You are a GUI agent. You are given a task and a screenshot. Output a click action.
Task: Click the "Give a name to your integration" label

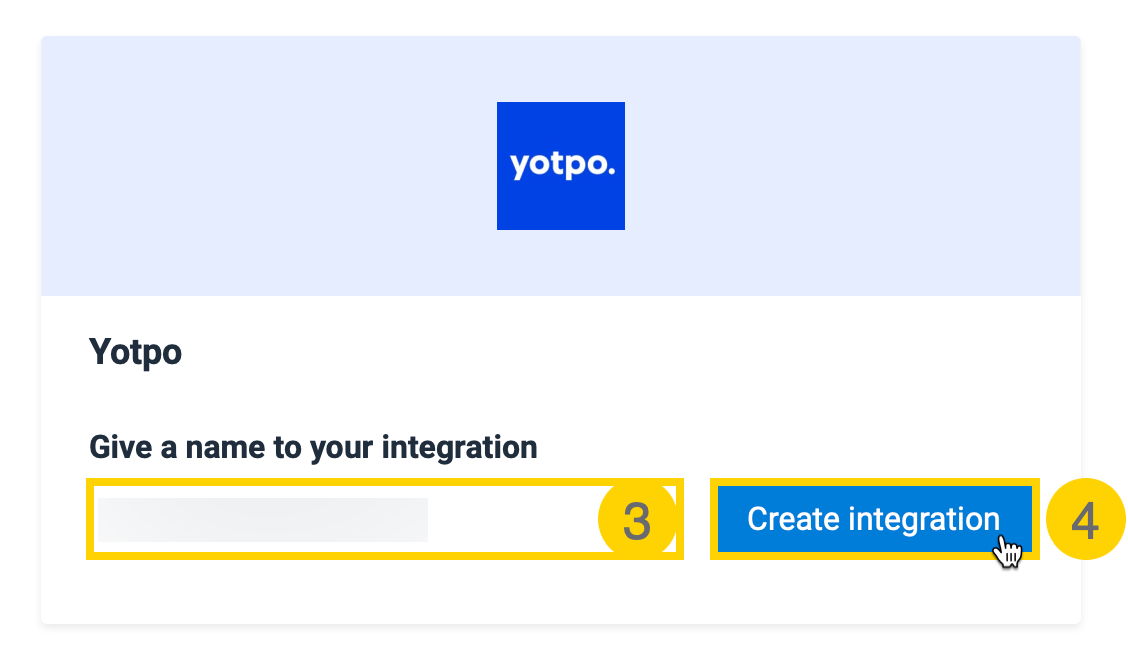tap(313, 446)
